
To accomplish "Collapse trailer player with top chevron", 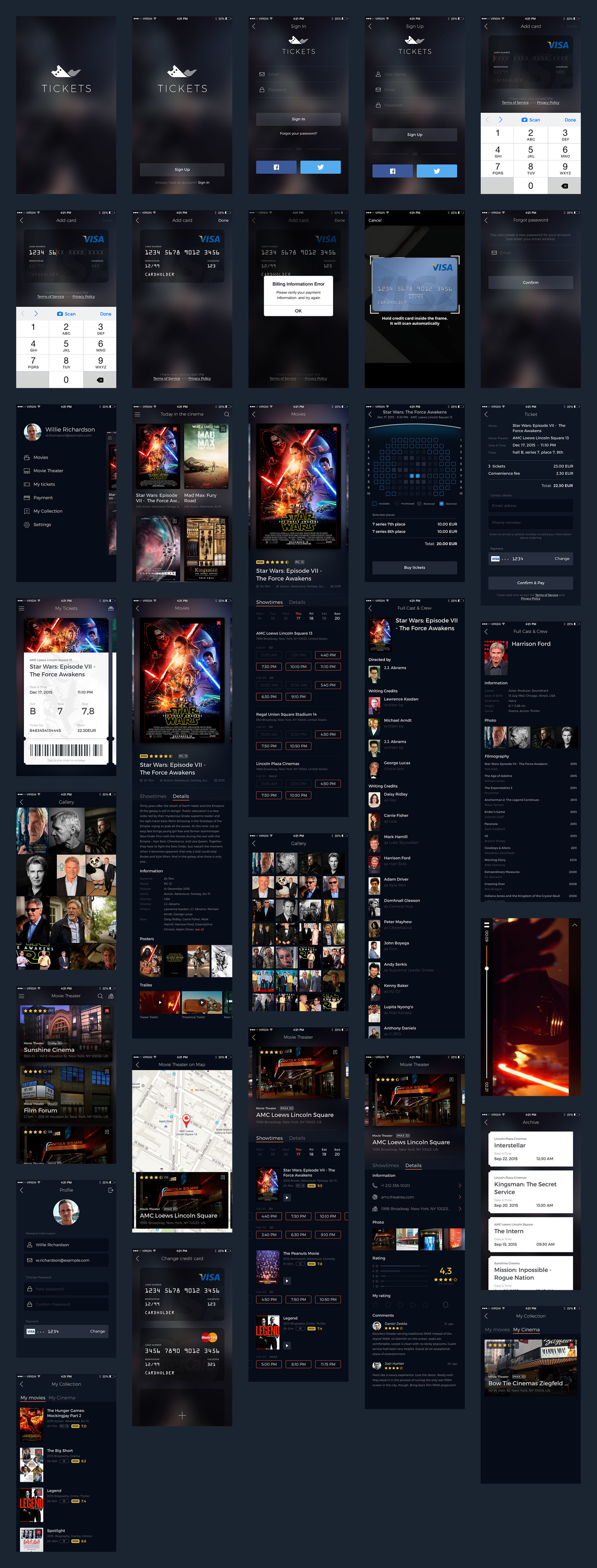I will [574, 925].
